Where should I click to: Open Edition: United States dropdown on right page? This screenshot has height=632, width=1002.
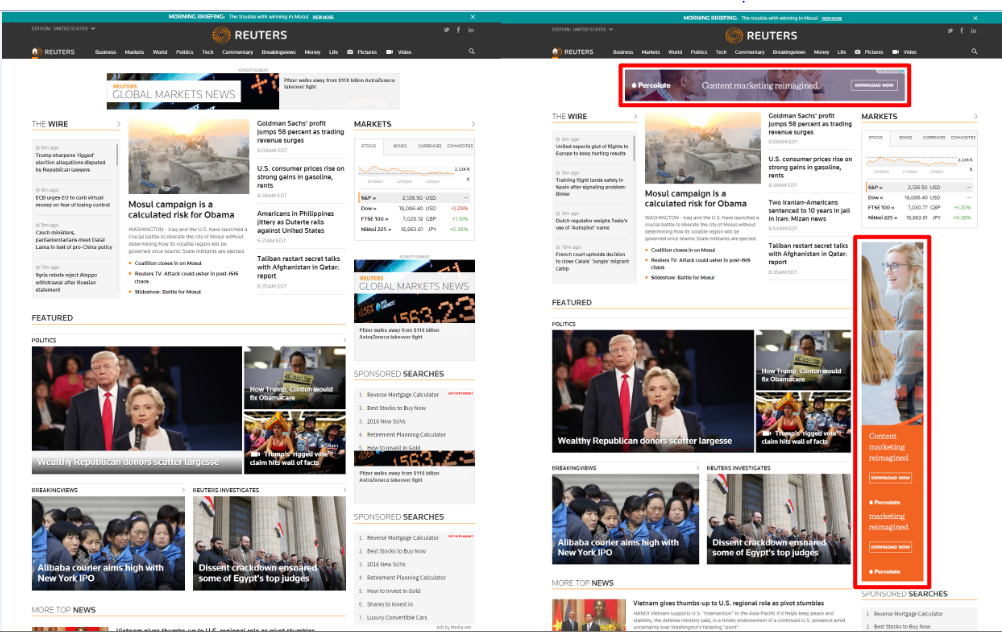point(582,29)
